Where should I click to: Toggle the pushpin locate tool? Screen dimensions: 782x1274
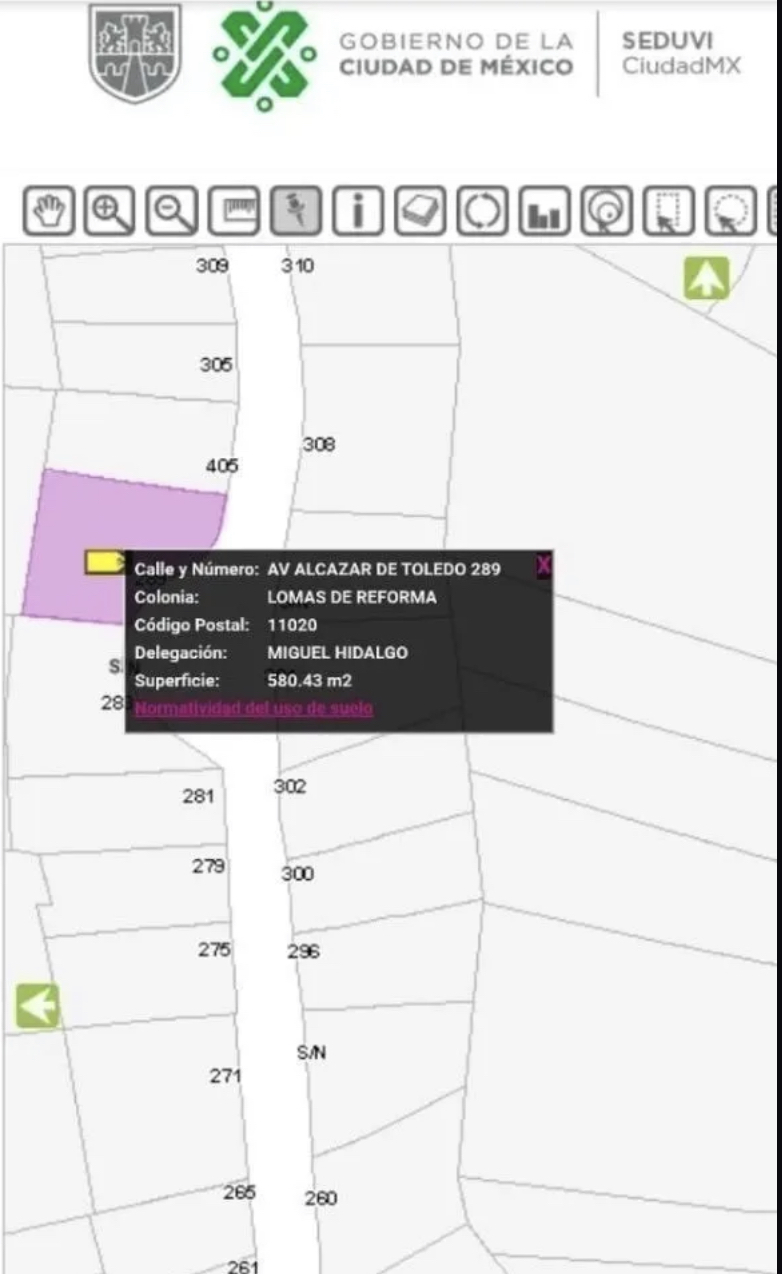(295, 211)
